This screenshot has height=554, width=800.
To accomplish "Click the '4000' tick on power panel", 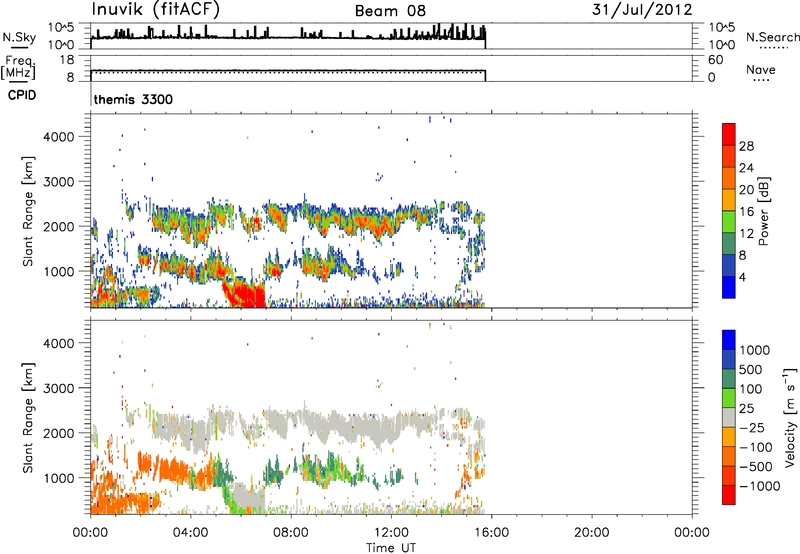I will click(x=59, y=137).
